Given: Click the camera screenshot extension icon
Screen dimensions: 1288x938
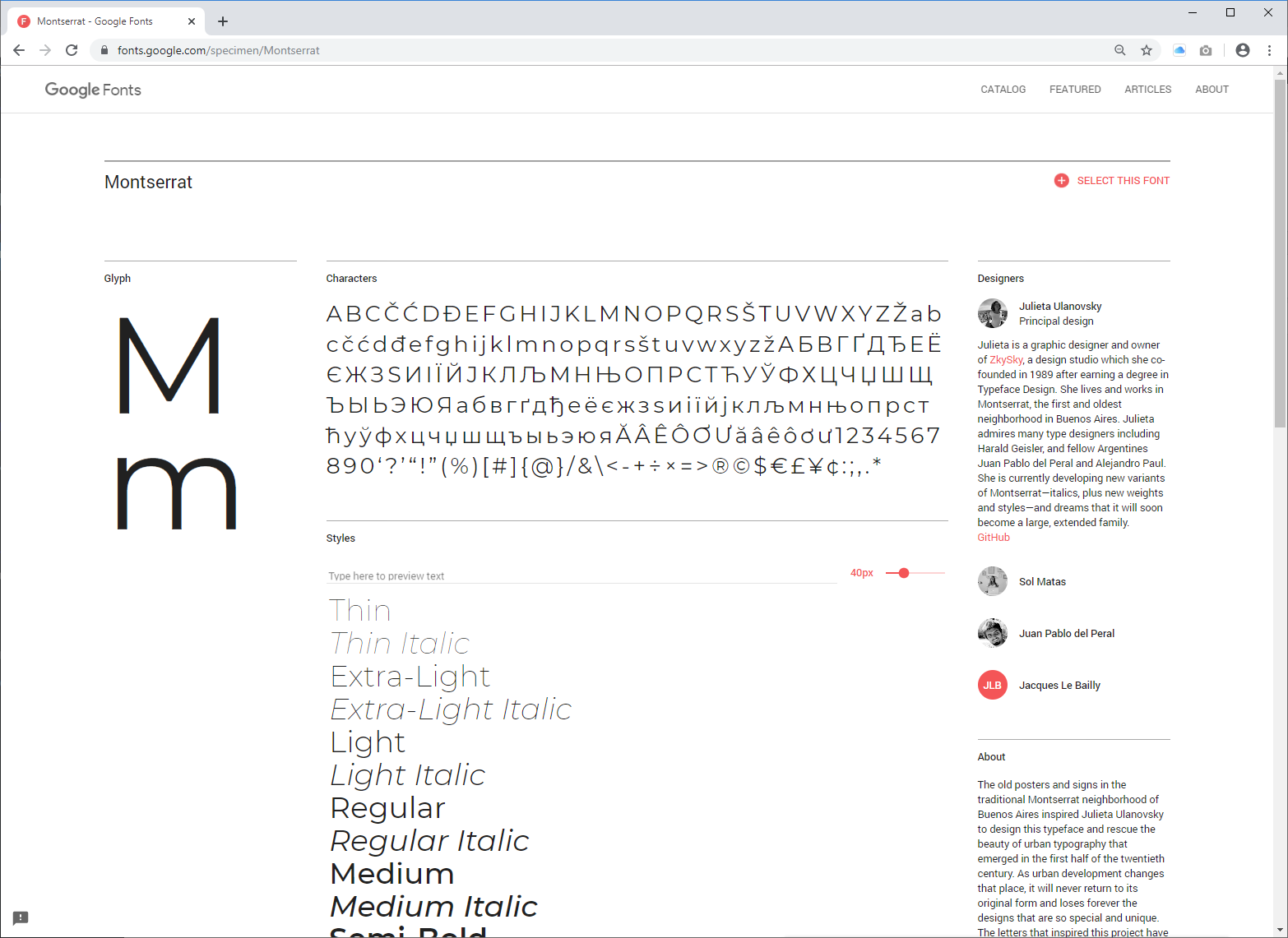Looking at the screenshot, I should click(1206, 50).
